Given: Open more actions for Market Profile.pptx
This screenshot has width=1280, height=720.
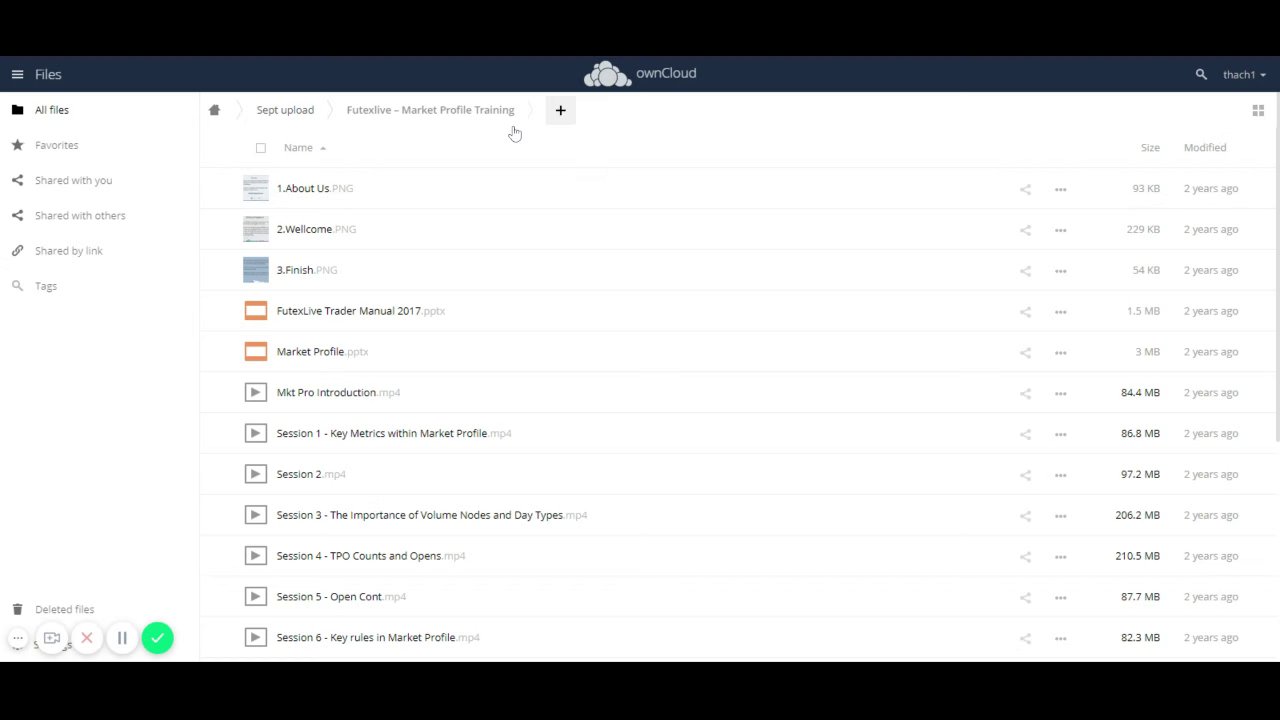Looking at the screenshot, I should coord(1060,352).
